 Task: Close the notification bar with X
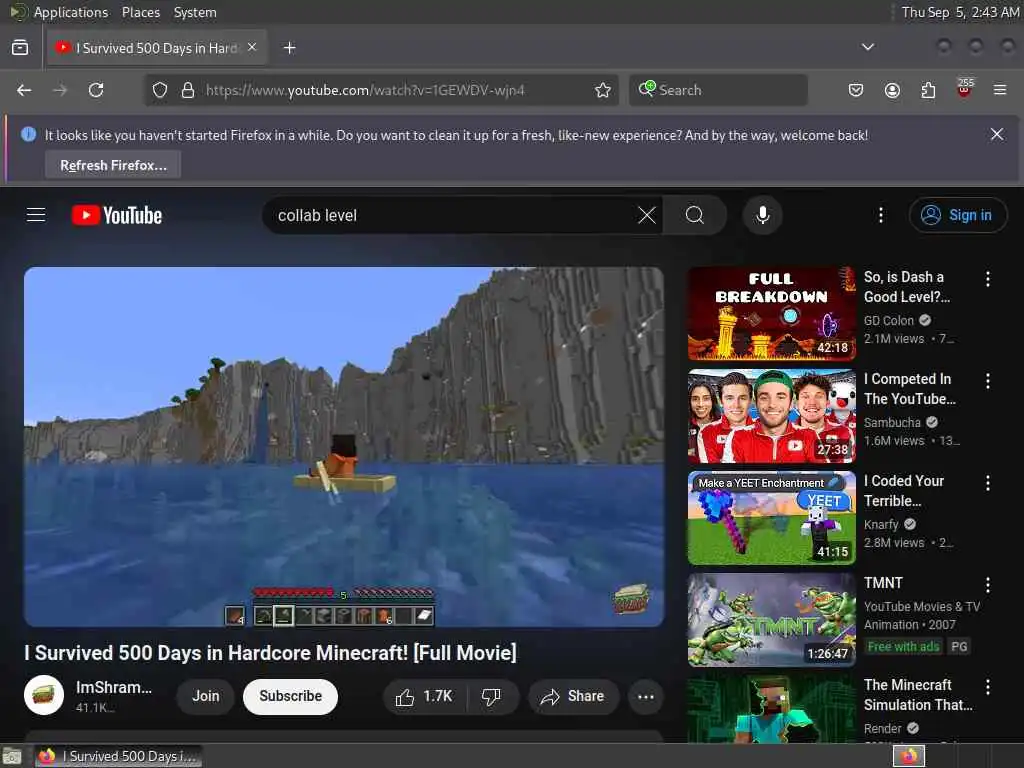(x=997, y=135)
